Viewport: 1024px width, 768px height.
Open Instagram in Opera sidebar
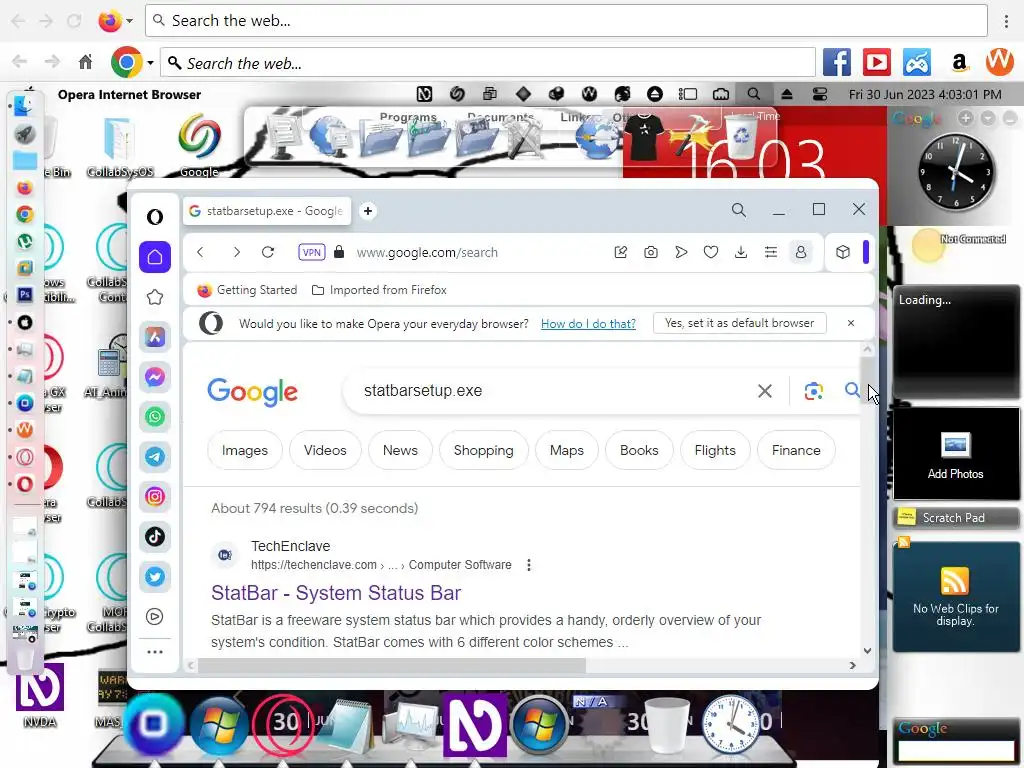[155, 497]
